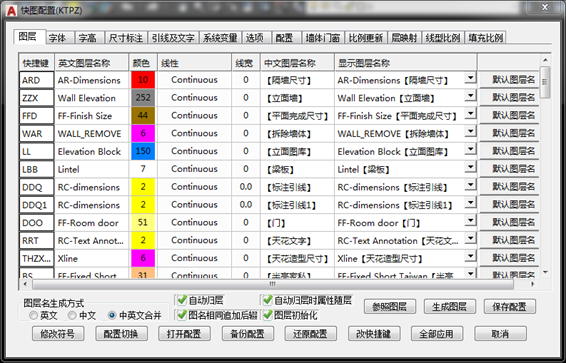Click the 全部应用 button
The image size is (566, 363).
coord(437,334)
